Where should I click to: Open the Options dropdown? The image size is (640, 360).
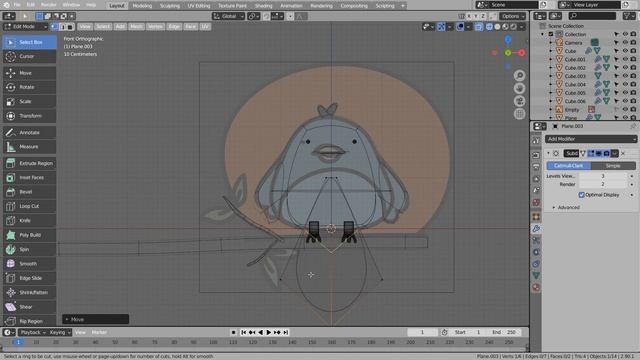pyautogui.click(x=513, y=16)
